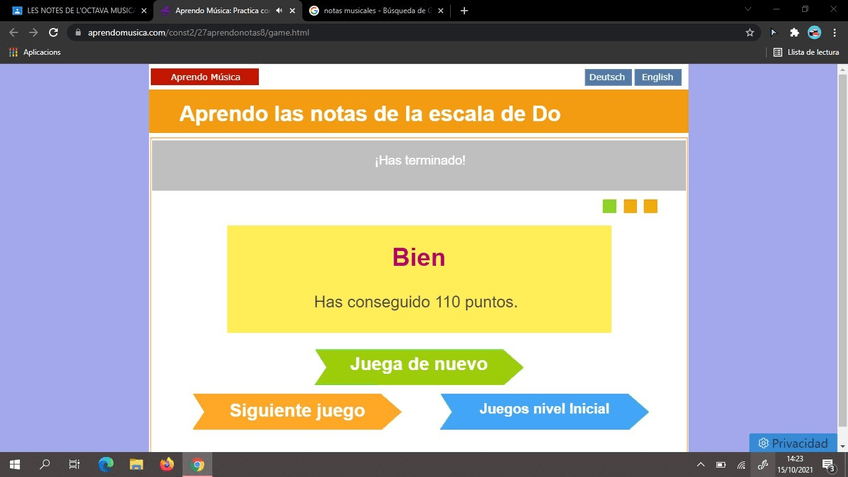The height and width of the screenshot is (477, 848).
Task: View site info lock icon
Action: pos(78,32)
